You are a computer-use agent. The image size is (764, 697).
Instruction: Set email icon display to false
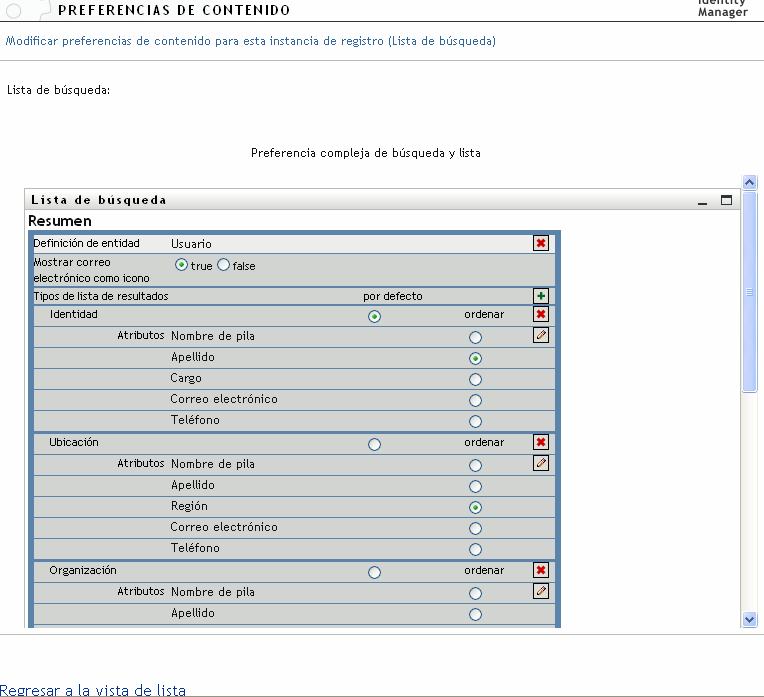223,265
